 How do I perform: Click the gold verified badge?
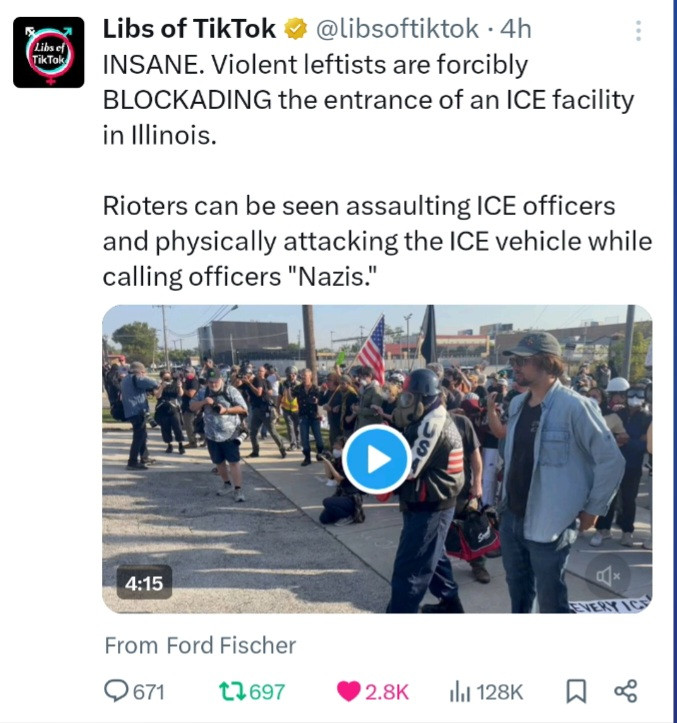click(x=295, y=30)
